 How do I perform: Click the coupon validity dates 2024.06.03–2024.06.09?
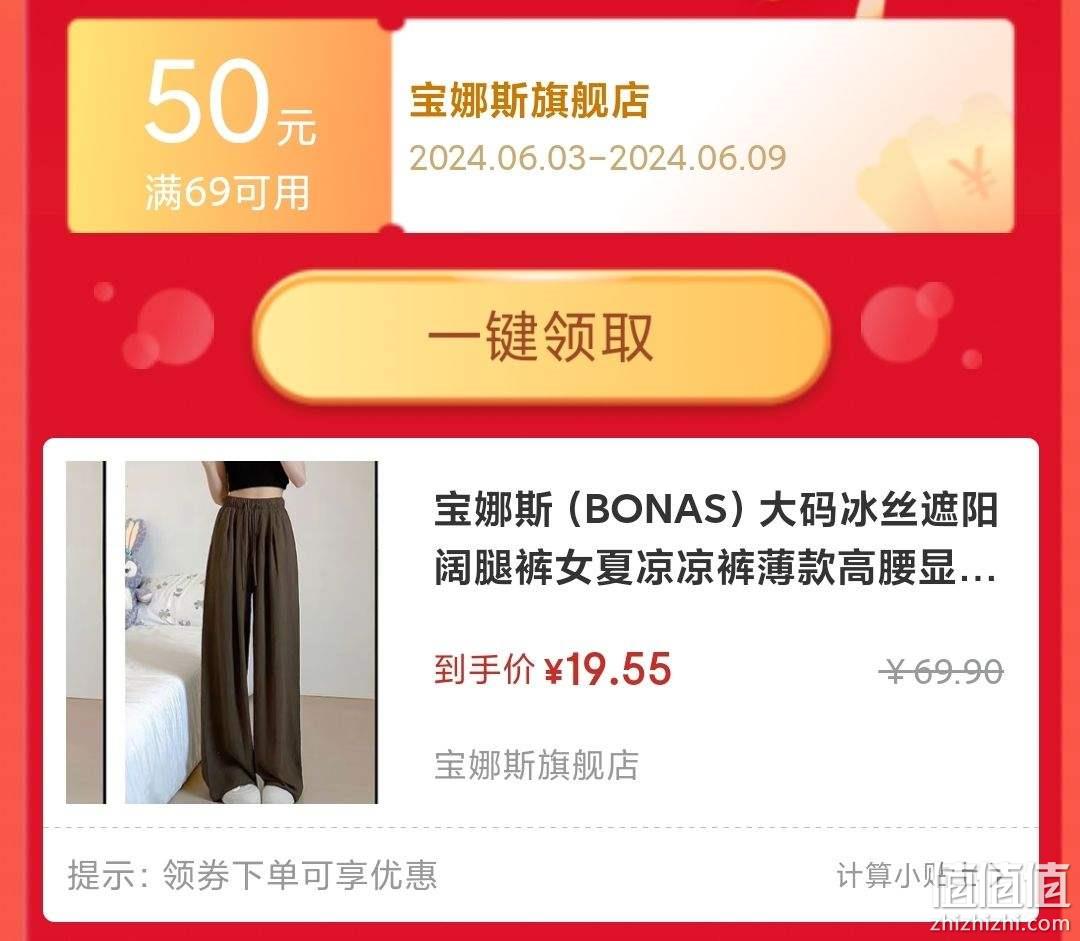(598, 158)
